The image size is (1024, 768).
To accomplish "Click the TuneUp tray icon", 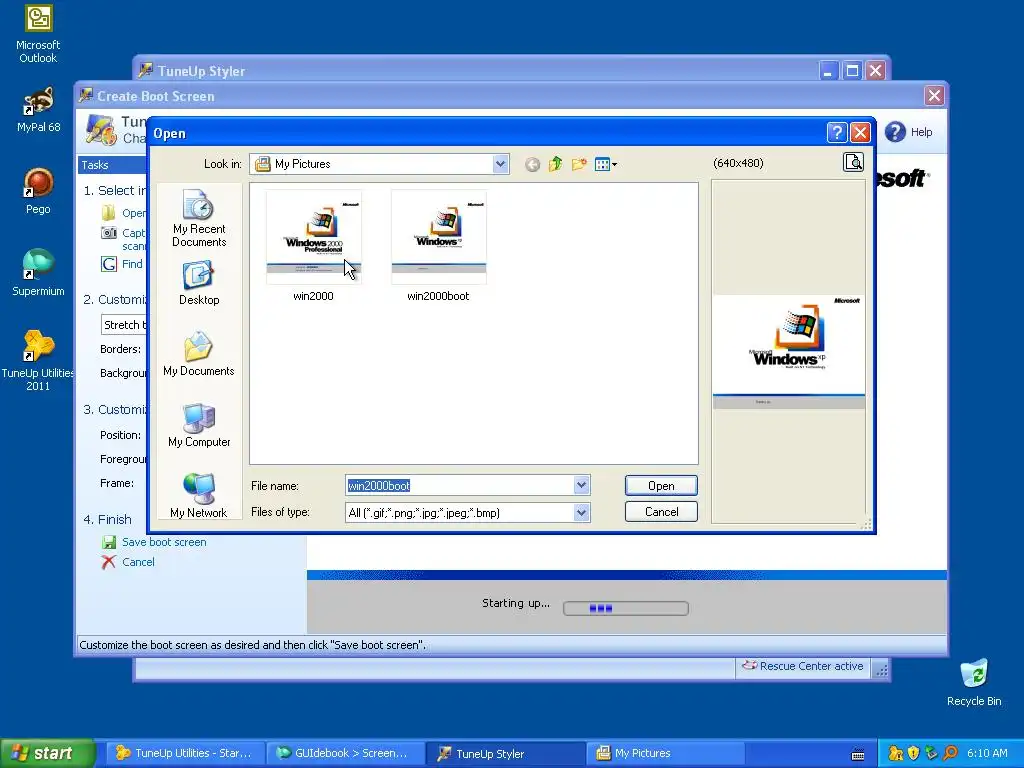I will 896,754.
